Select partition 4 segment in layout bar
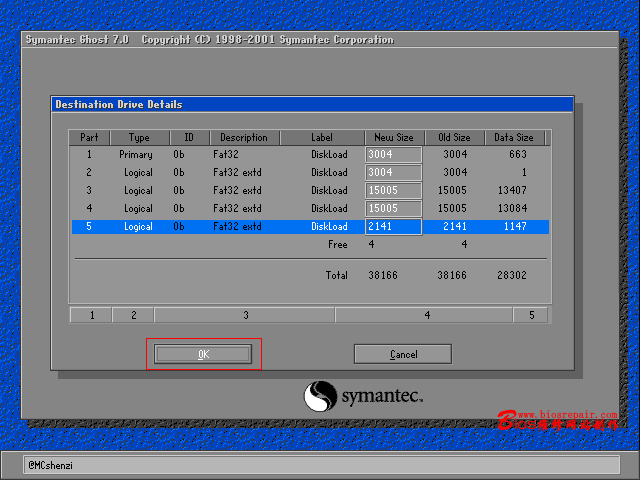This screenshot has height=480, width=640. pyautogui.click(x=424, y=315)
